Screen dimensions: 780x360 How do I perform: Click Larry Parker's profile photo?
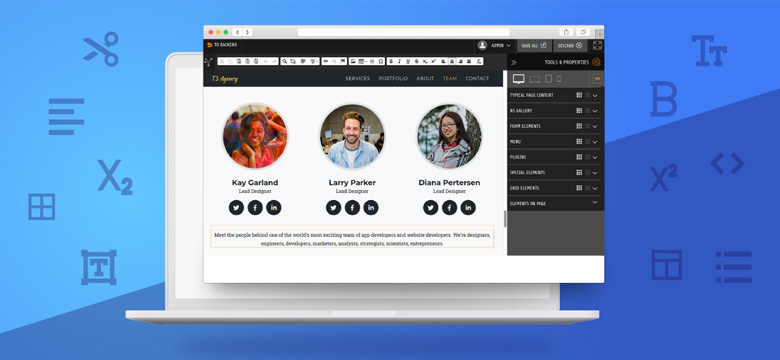(352, 136)
